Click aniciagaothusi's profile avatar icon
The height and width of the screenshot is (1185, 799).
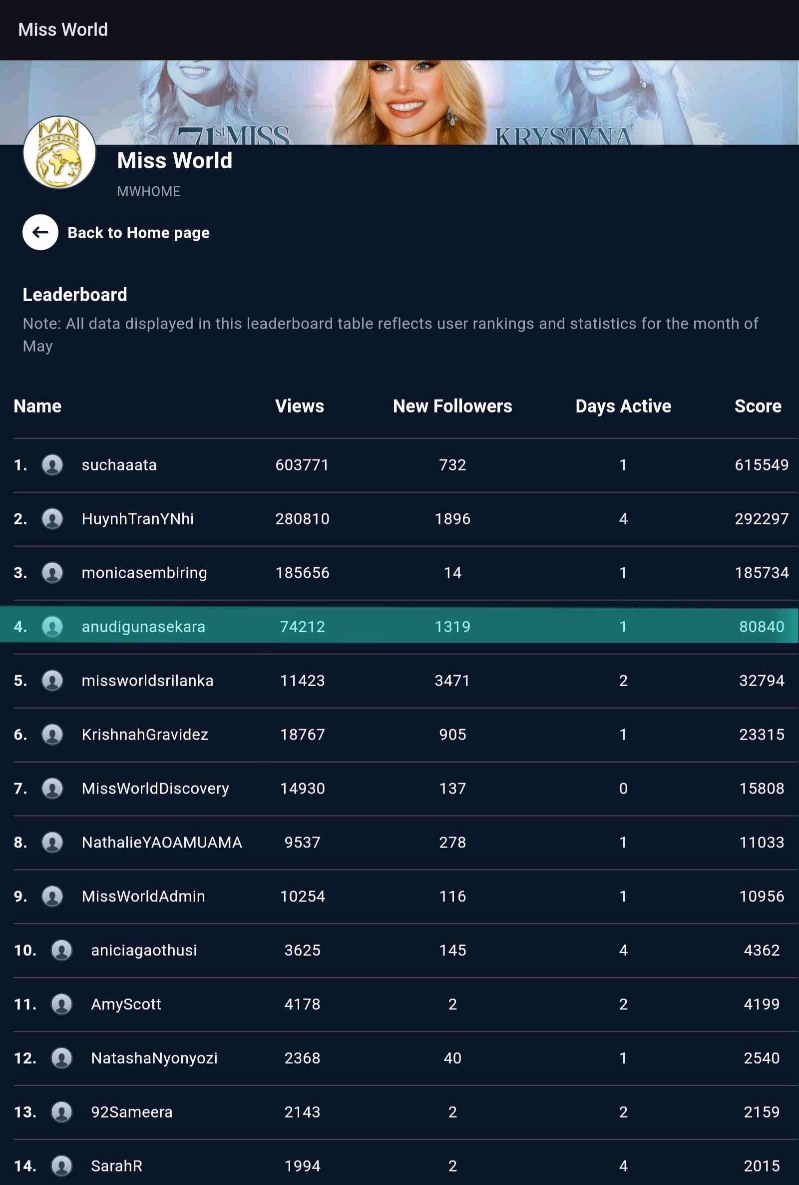[61, 950]
